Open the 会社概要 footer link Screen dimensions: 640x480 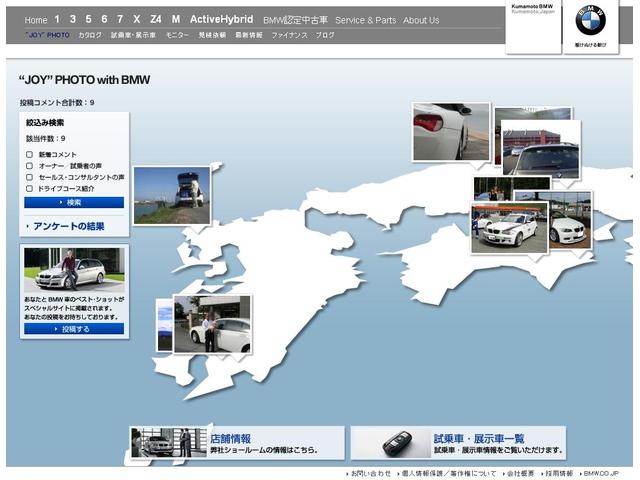[519, 473]
